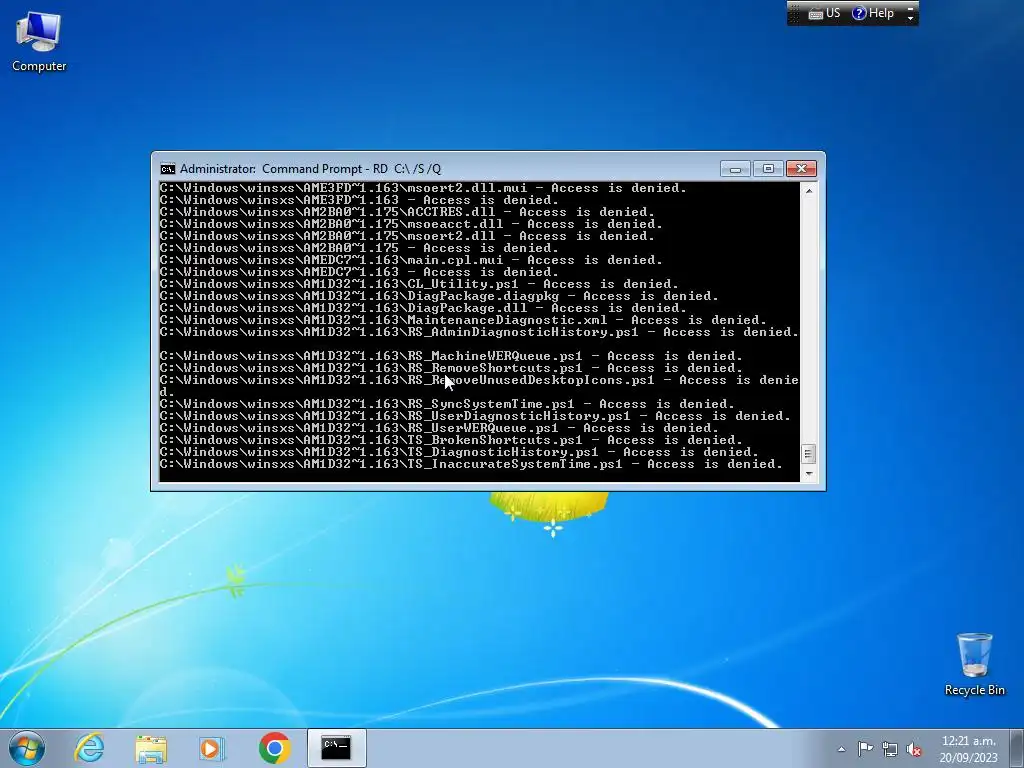Click the MaintenanceDiagnostic.xml line
This screenshot has width=1024, height=768.
coord(463,320)
